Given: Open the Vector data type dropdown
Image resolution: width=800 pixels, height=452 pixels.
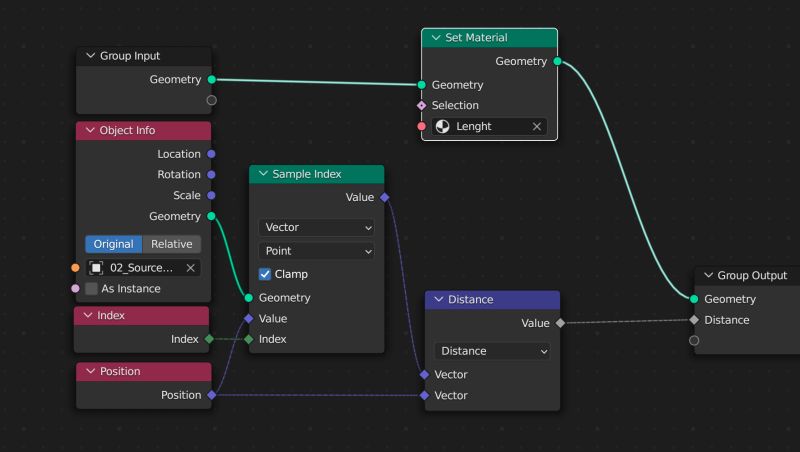Looking at the screenshot, I should click(316, 228).
